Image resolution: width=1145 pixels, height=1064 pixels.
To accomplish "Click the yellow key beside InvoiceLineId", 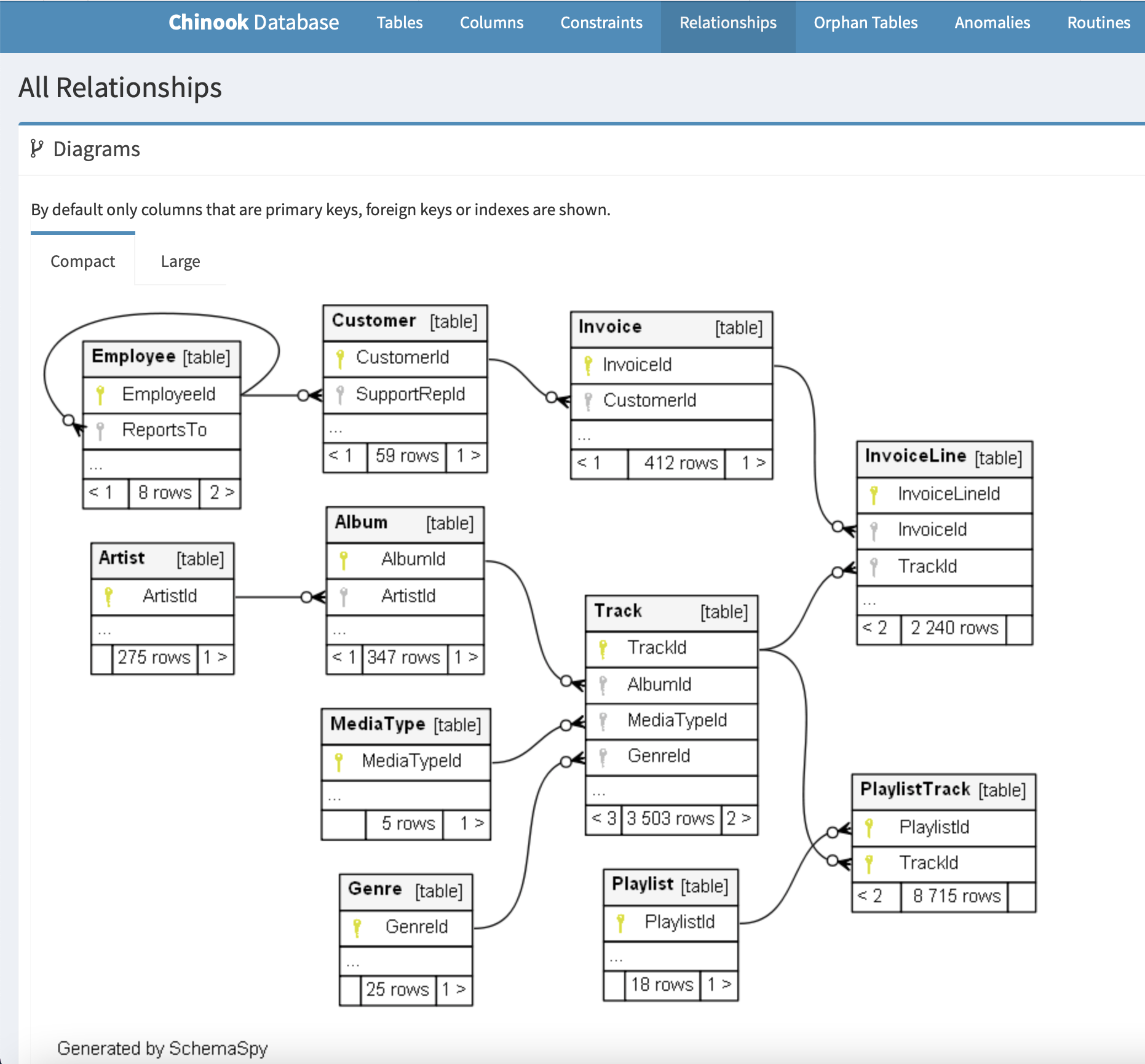I will 874,494.
